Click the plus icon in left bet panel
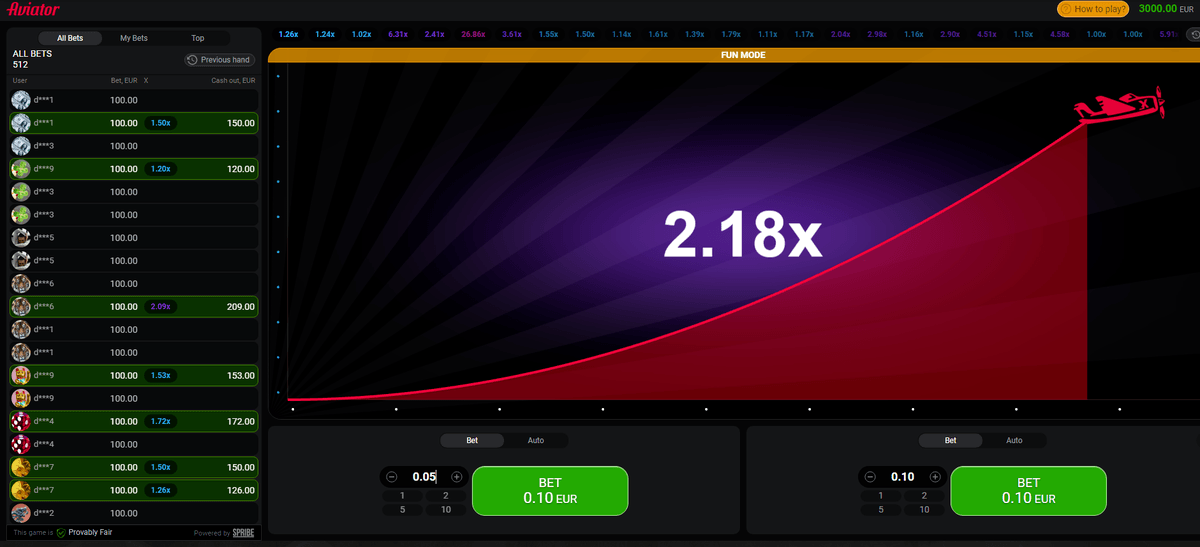 click(x=457, y=477)
